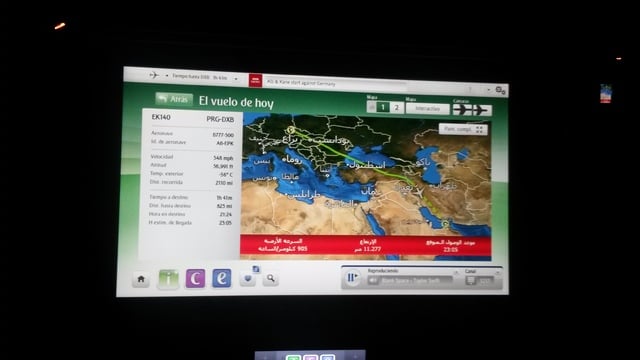Go back with the Atrás button
The height and width of the screenshot is (360, 640).
174,99
